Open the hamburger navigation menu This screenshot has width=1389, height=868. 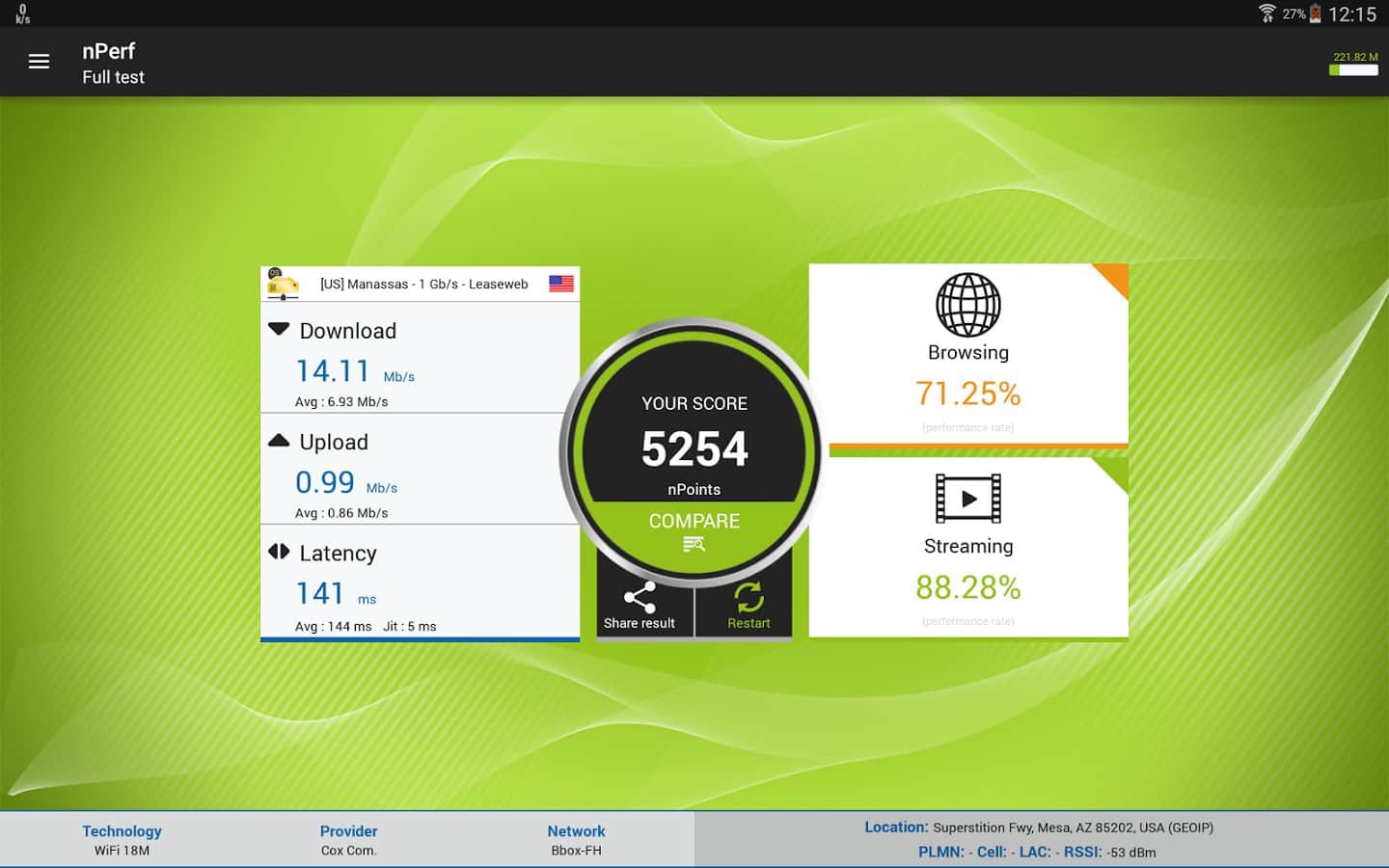pyautogui.click(x=39, y=62)
